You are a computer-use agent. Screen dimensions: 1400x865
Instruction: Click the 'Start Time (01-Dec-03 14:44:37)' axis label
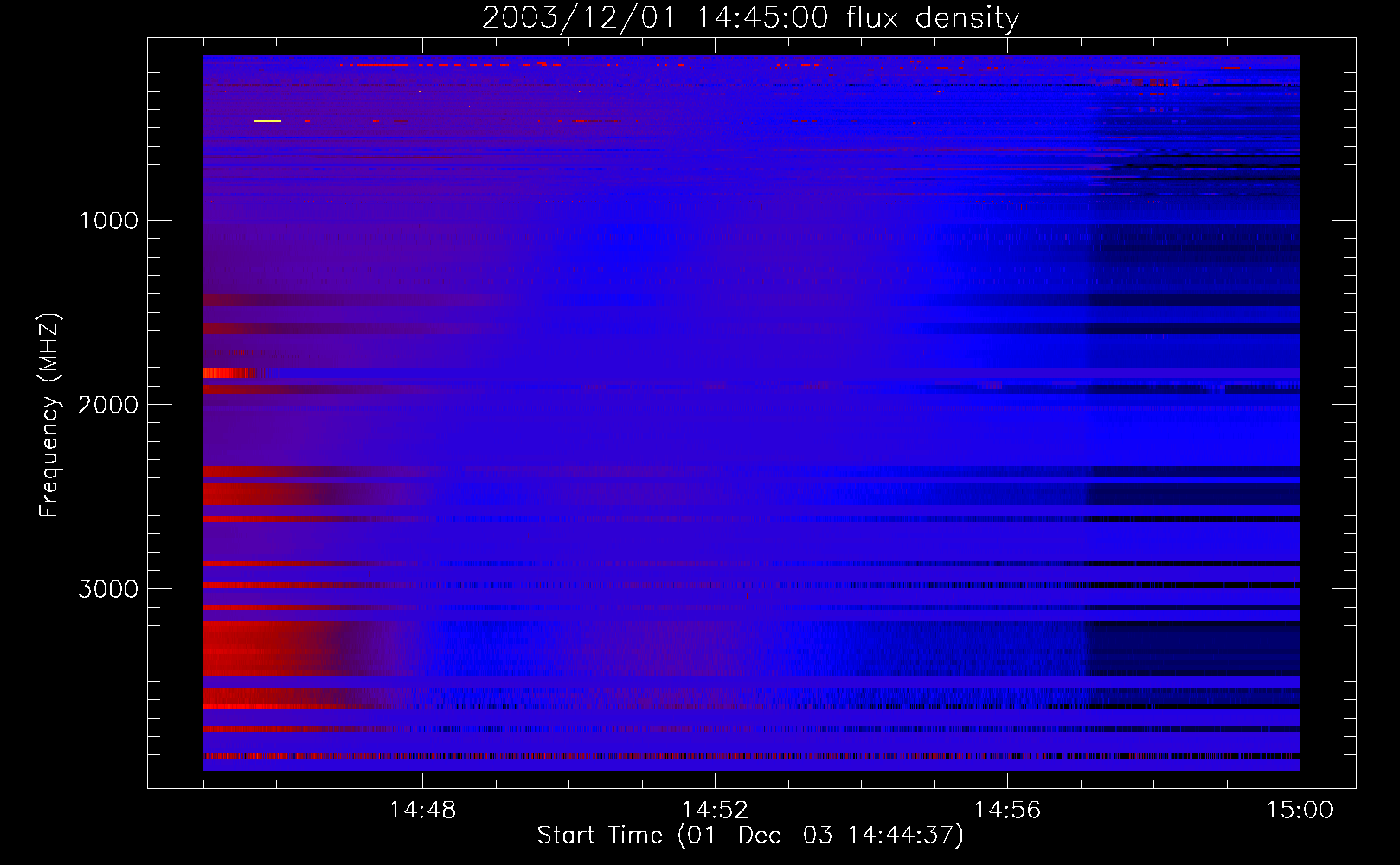(x=750, y=836)
